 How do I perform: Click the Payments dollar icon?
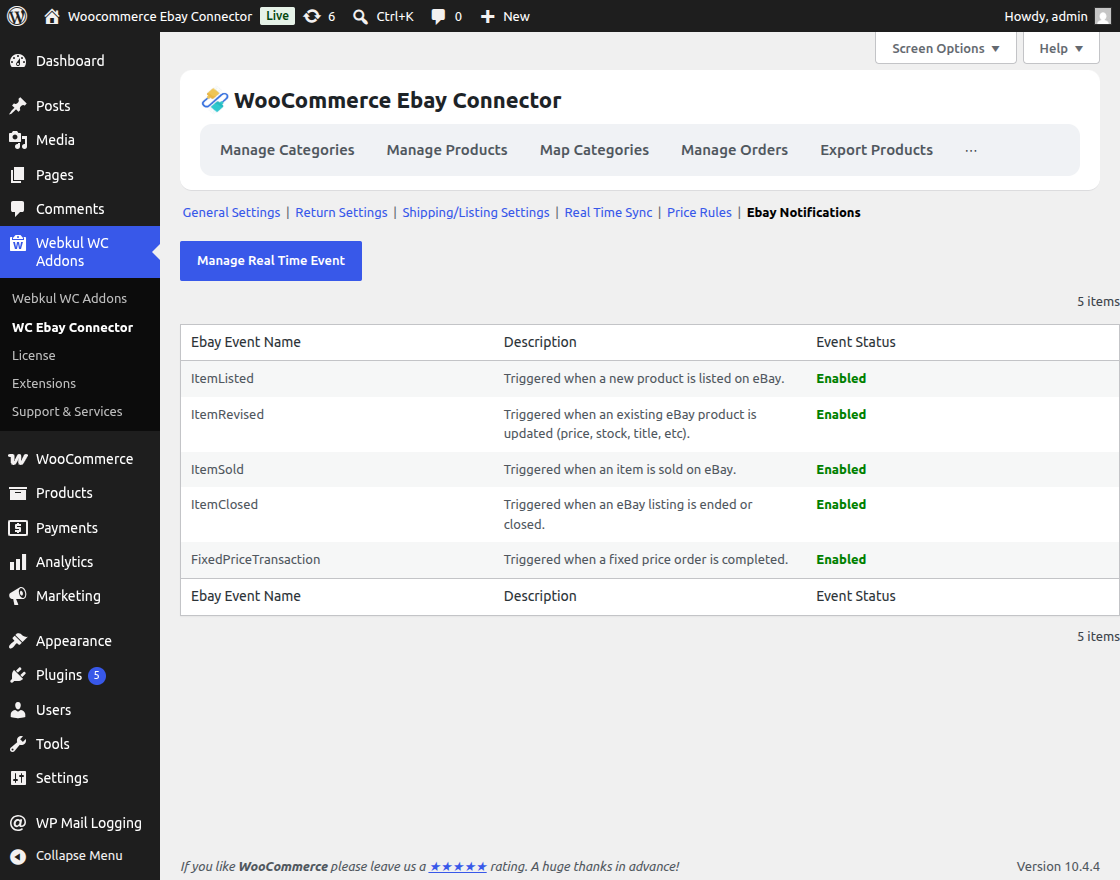coord(18,528)
